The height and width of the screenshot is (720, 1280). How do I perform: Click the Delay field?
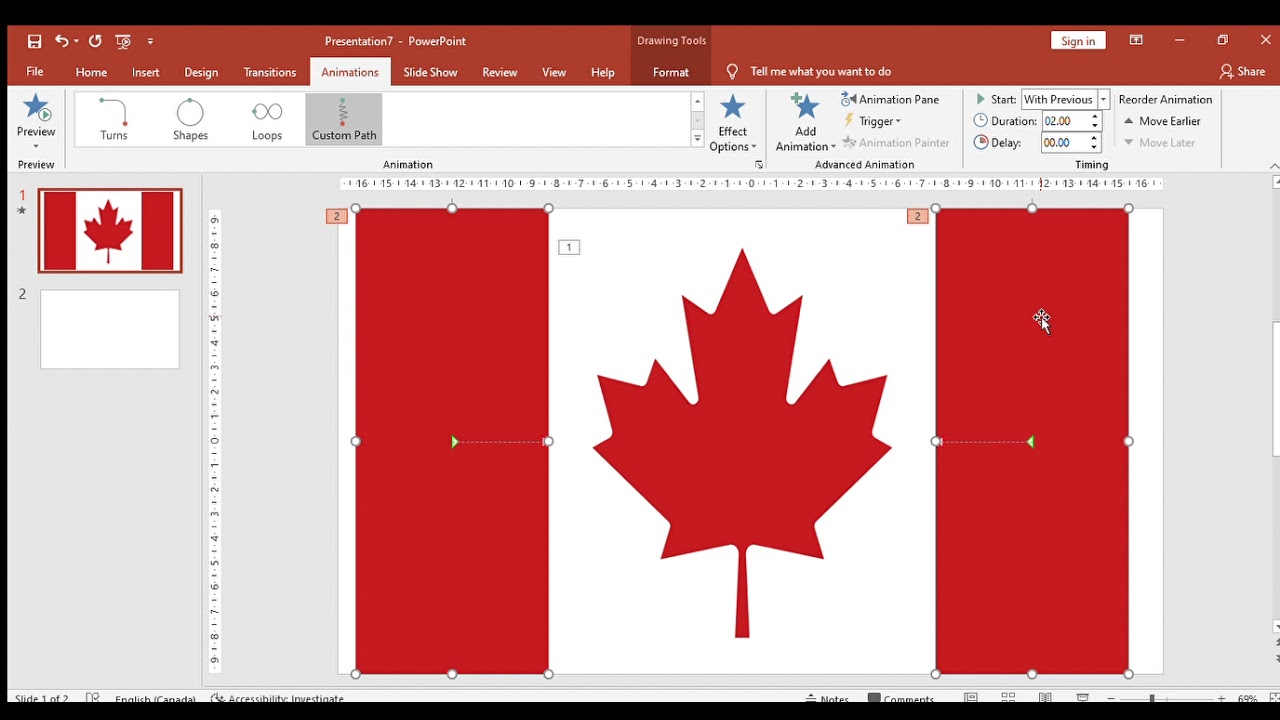(x=1064, y=143)
